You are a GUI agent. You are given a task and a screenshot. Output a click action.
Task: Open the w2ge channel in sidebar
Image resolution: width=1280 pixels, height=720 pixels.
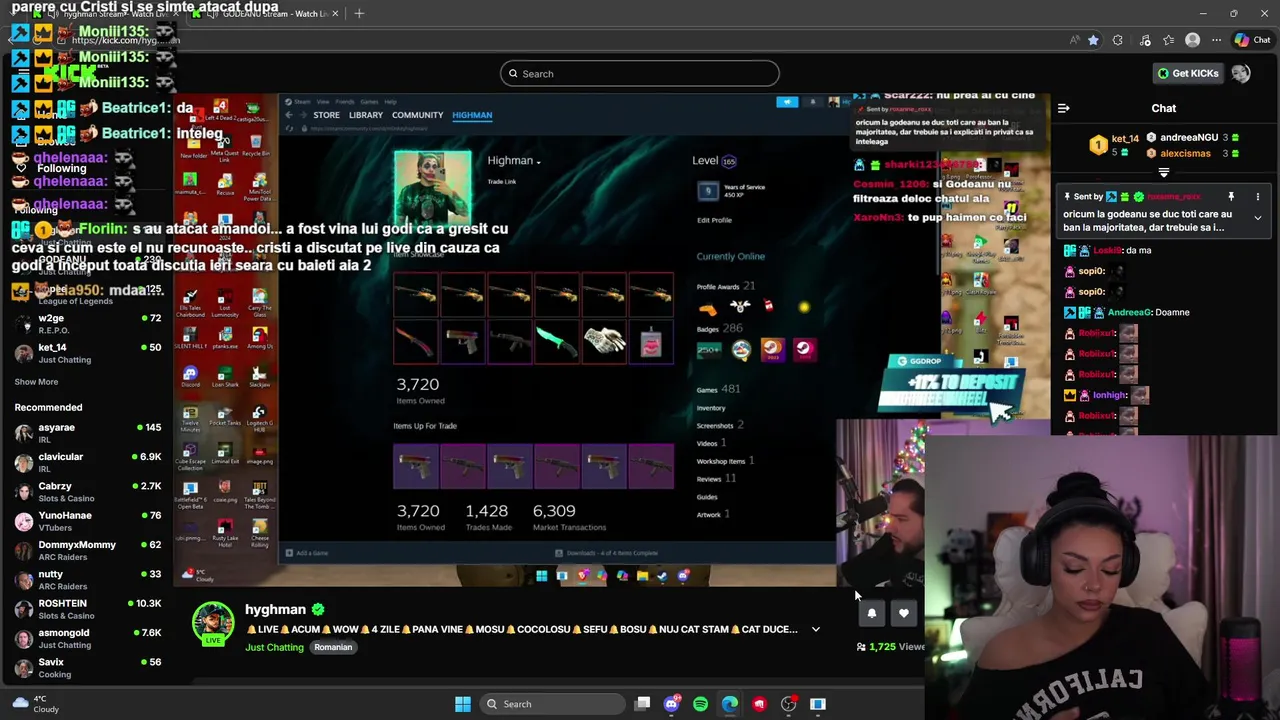87,324
